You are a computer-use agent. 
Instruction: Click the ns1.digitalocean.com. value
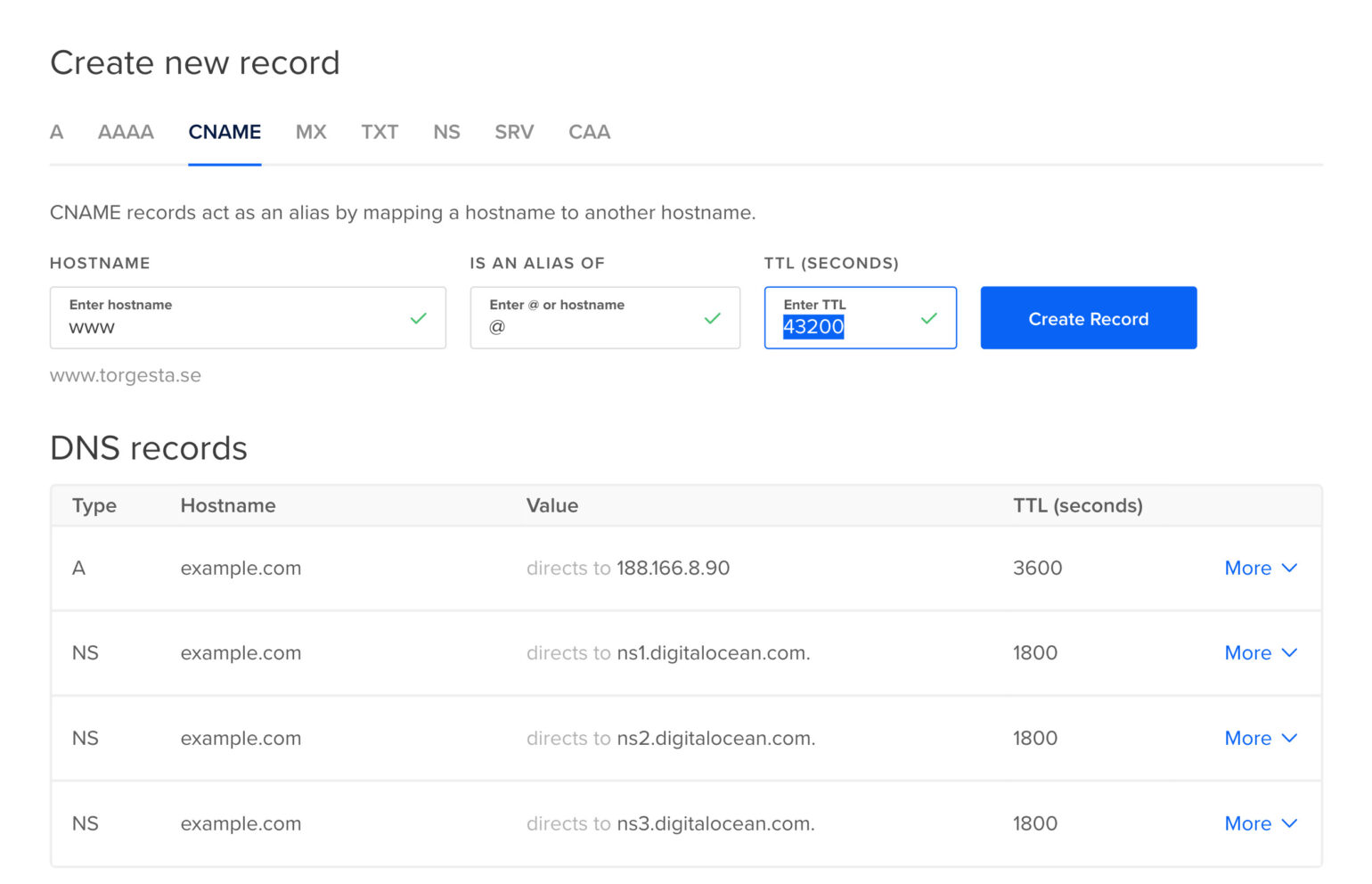(714, 653)
